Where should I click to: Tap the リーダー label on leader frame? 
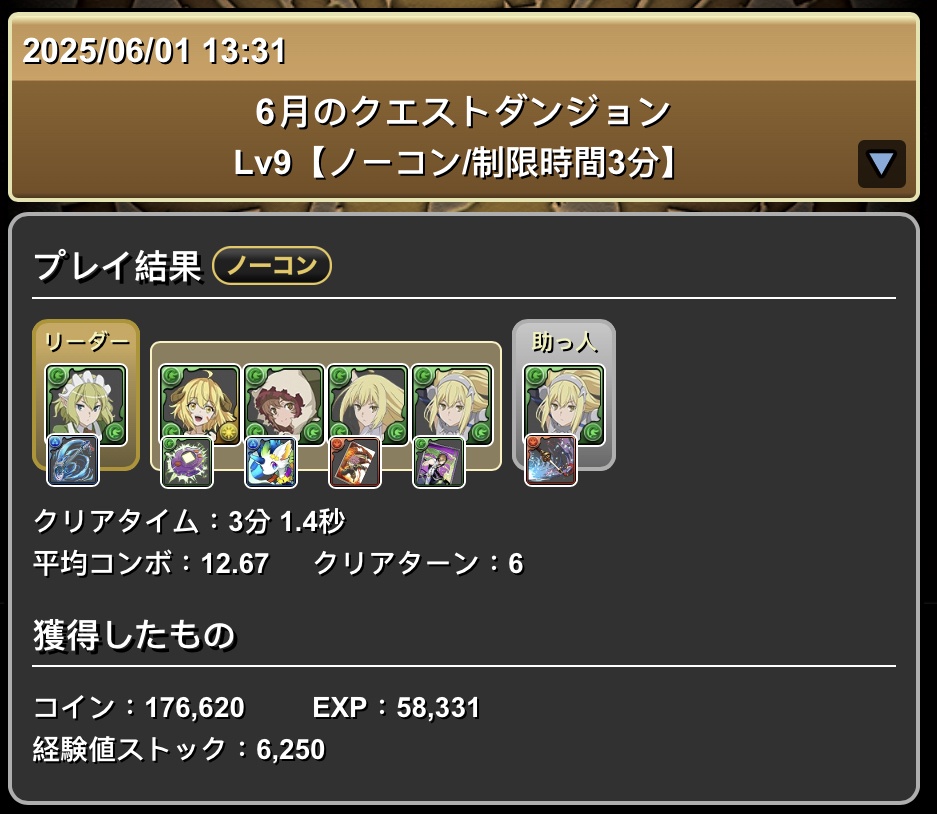tap(87, 342)
